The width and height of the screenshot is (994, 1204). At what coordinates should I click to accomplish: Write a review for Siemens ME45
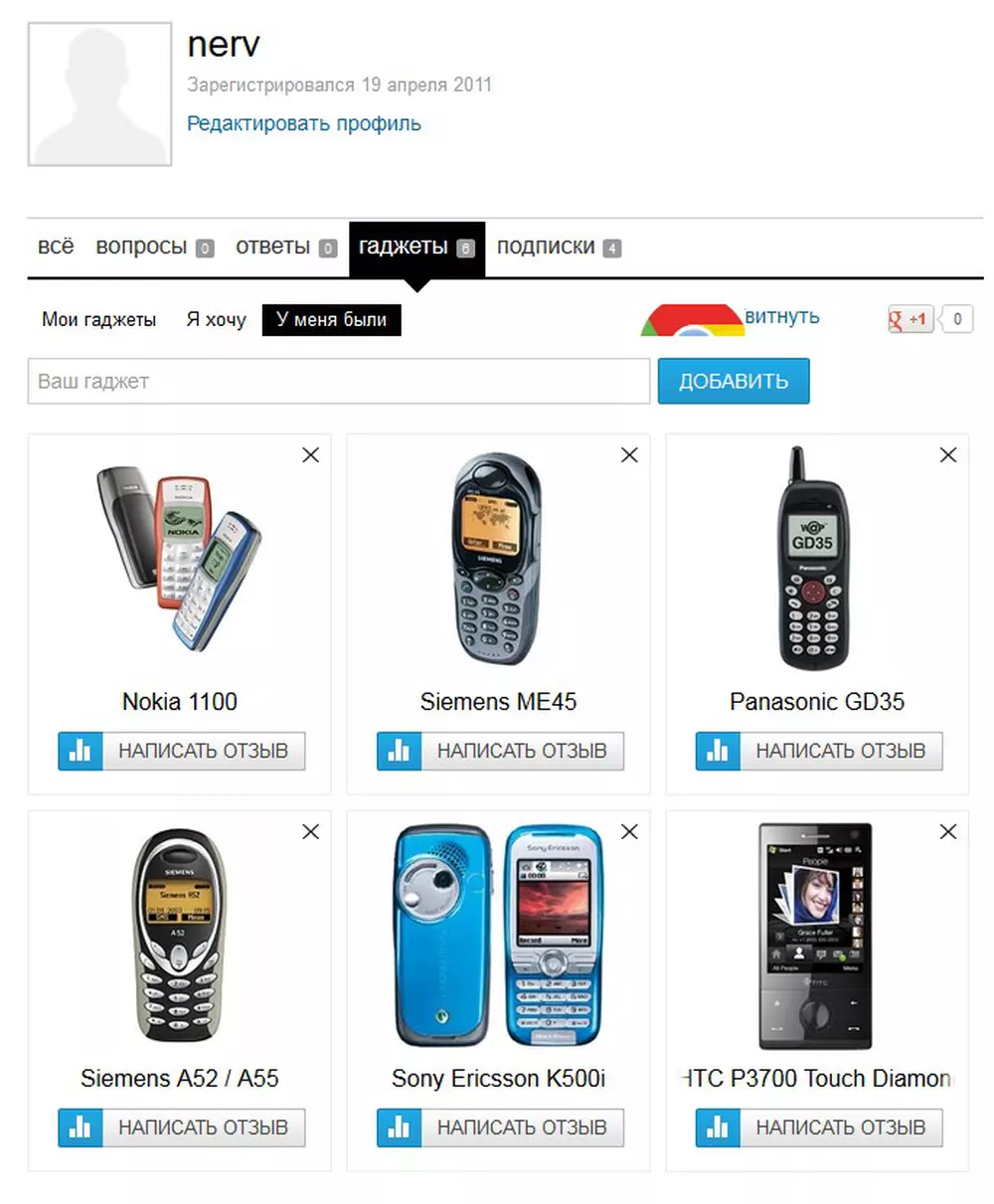pos(500,751)
